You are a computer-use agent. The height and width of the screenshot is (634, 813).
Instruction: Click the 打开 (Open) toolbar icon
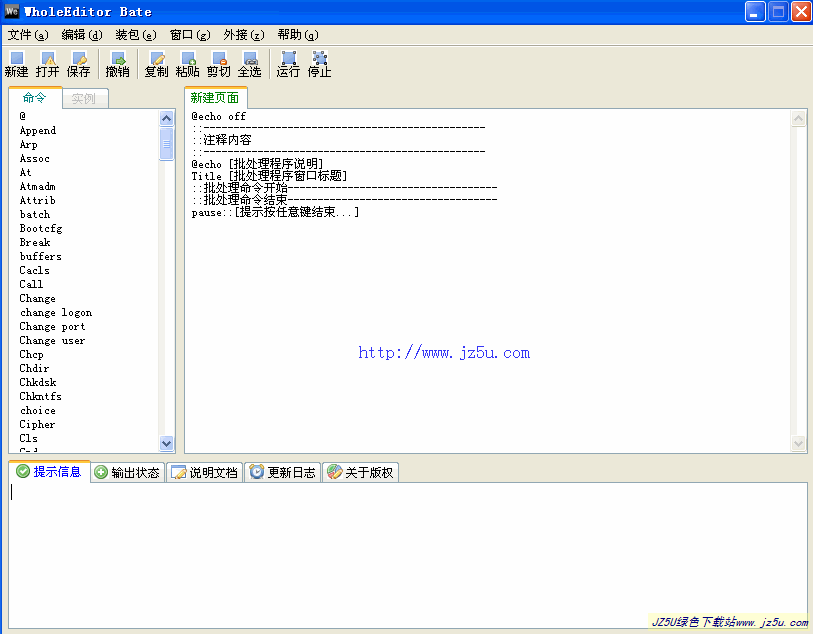tap(47, 64)
